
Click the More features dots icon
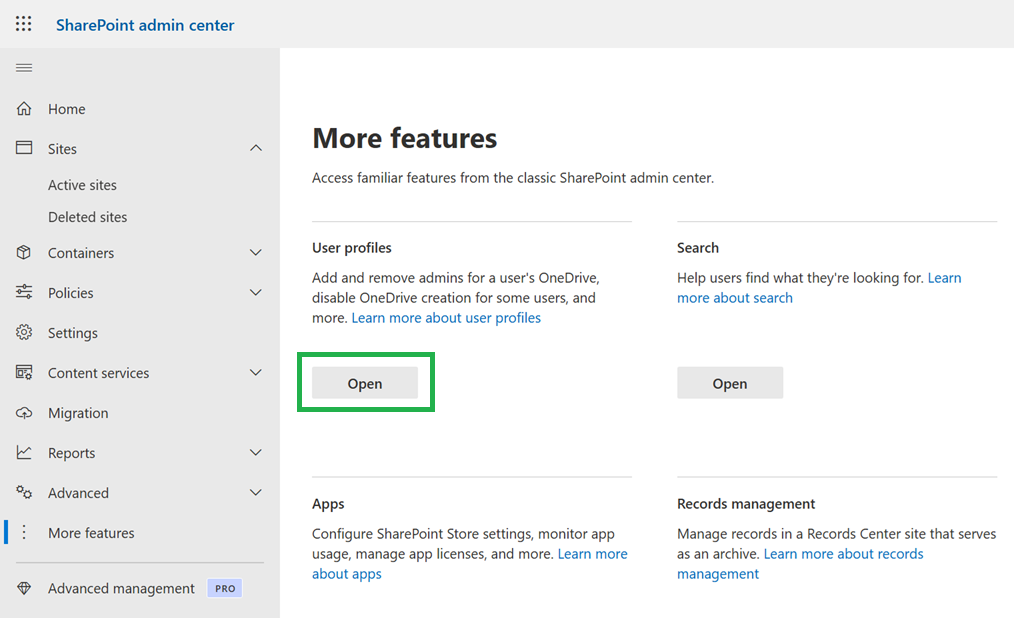coord(24,532)
